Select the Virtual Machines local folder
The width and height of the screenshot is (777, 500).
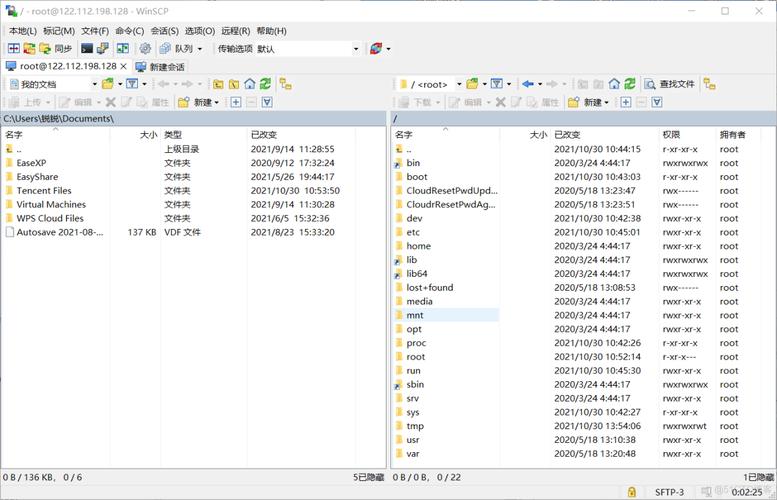pos(51,205)
